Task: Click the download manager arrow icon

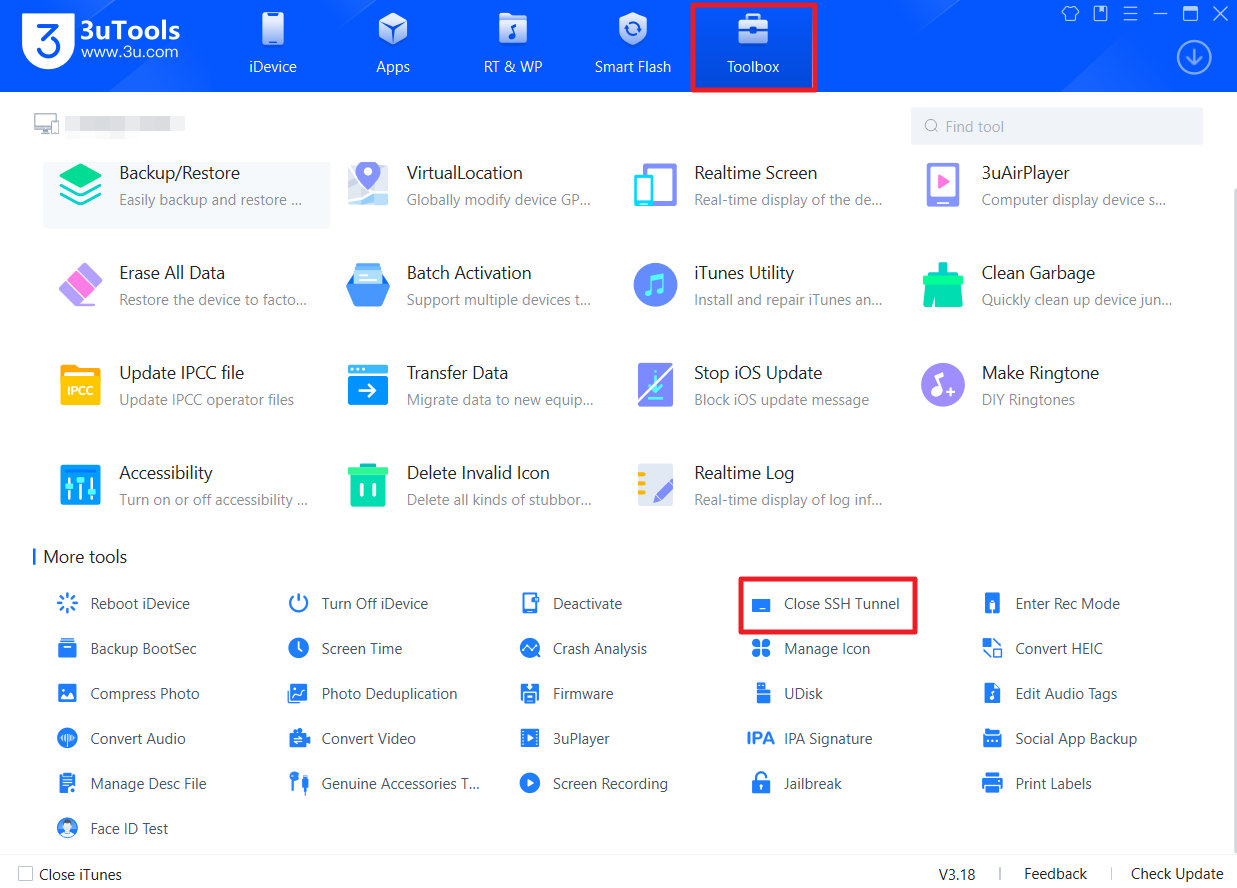Action: [1194, 57]
